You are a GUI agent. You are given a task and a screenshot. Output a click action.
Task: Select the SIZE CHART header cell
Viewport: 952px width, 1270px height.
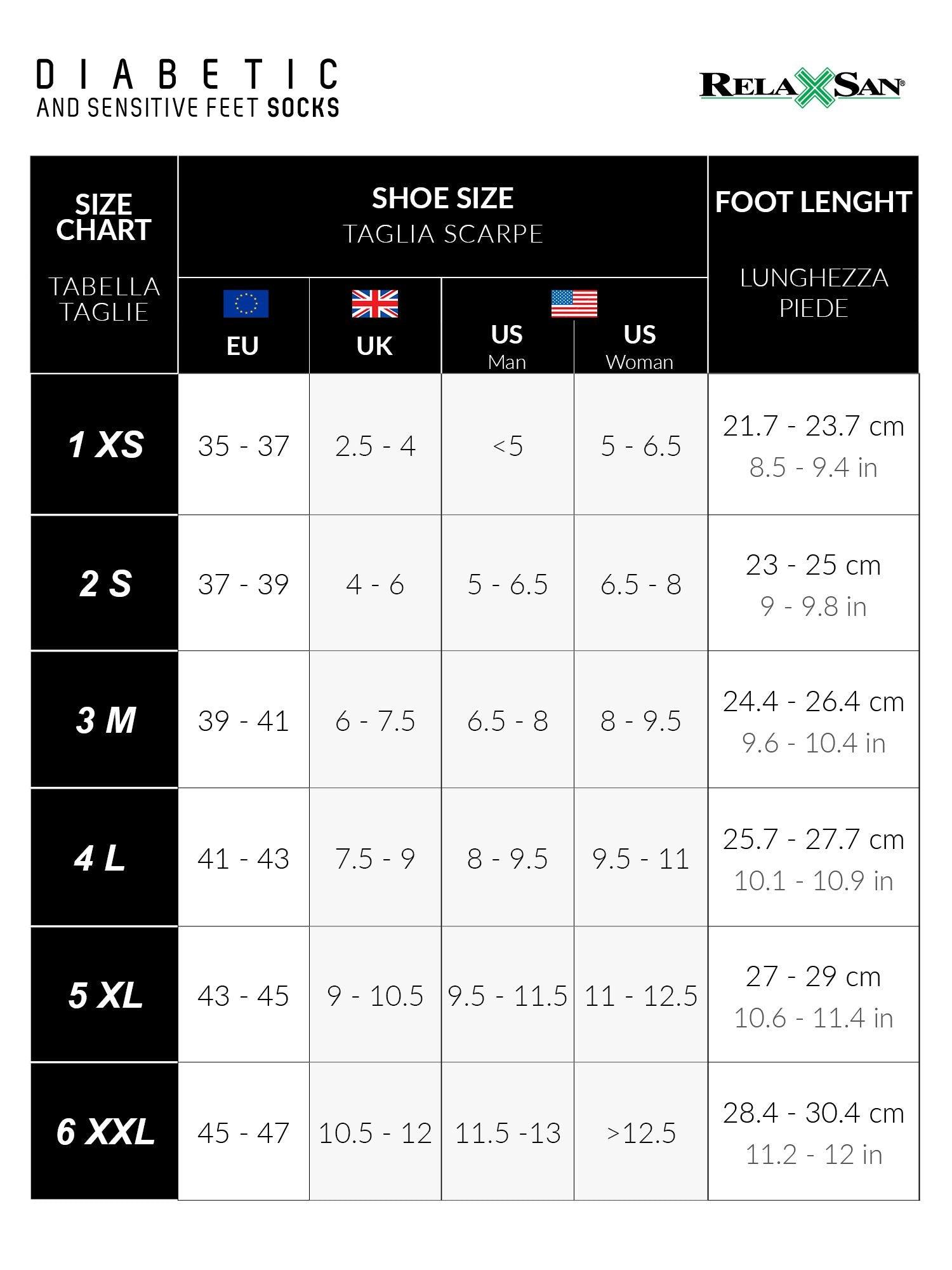pos(103,218)
